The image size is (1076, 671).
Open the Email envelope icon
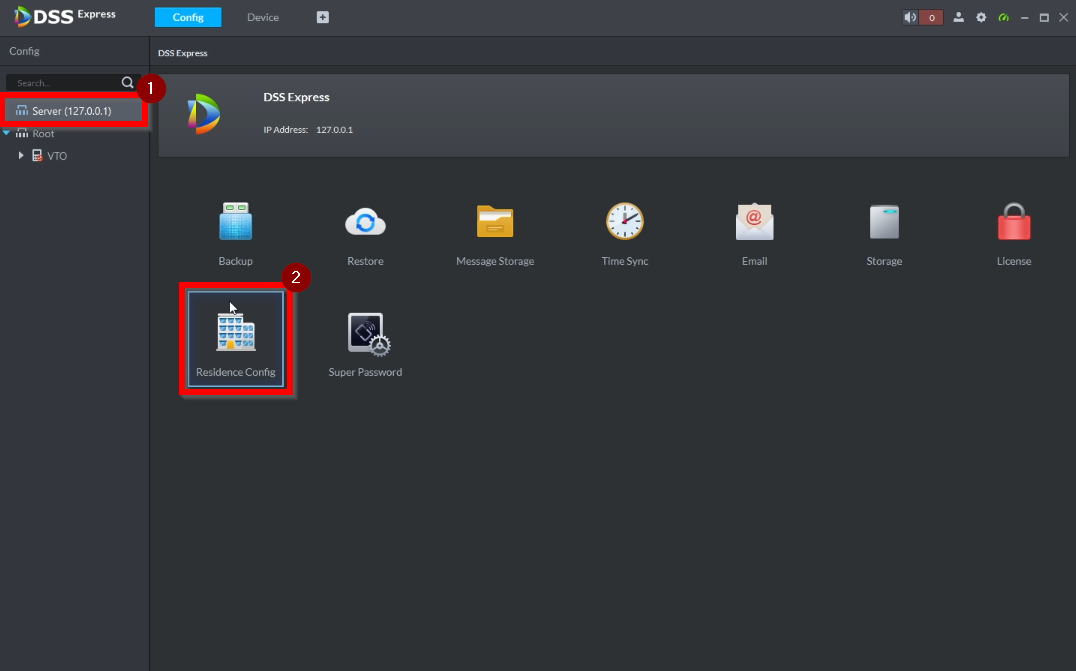pyautogui.click(x=754, y=222)
